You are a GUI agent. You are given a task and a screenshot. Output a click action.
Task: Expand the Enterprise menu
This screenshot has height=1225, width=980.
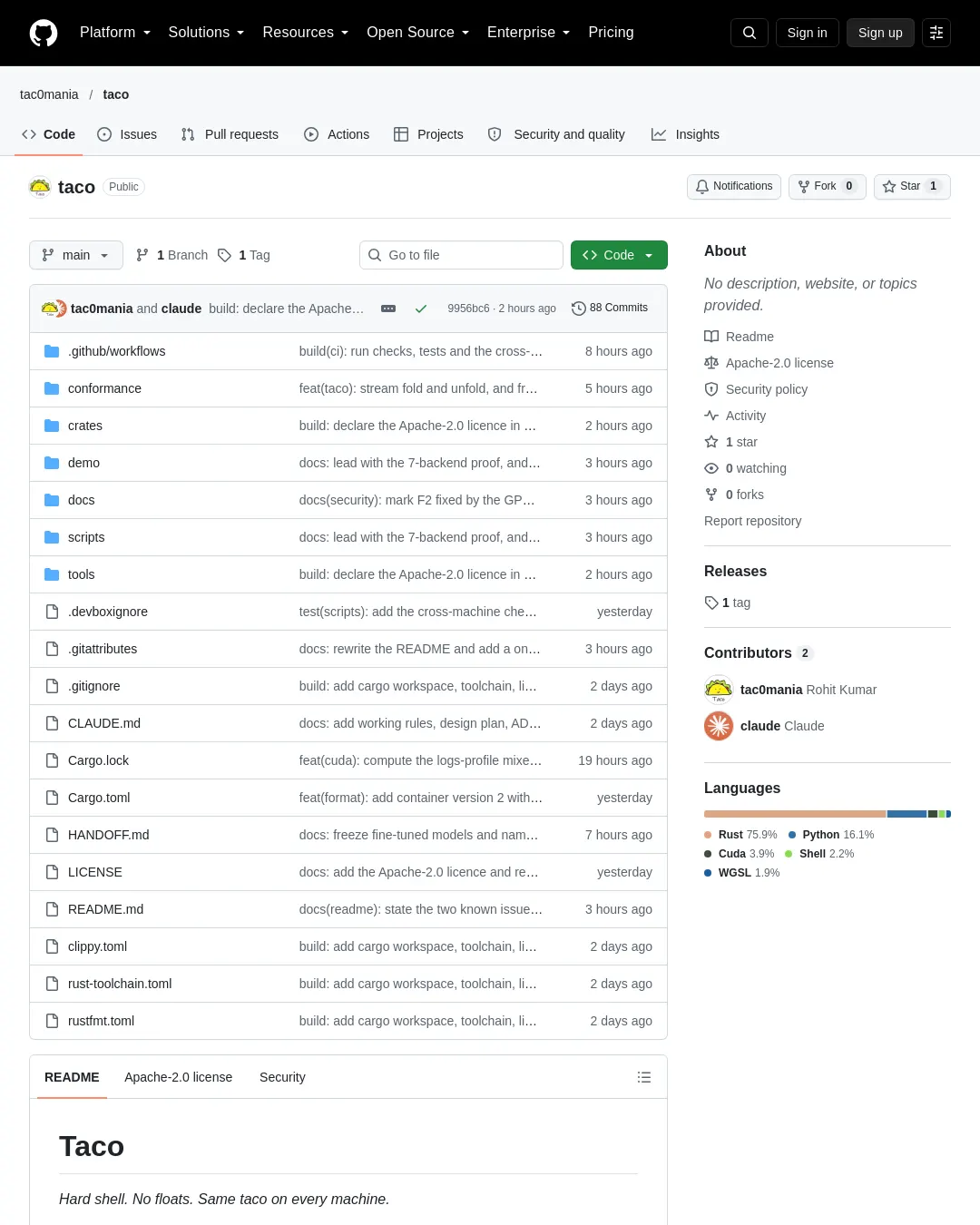point(528,33)
